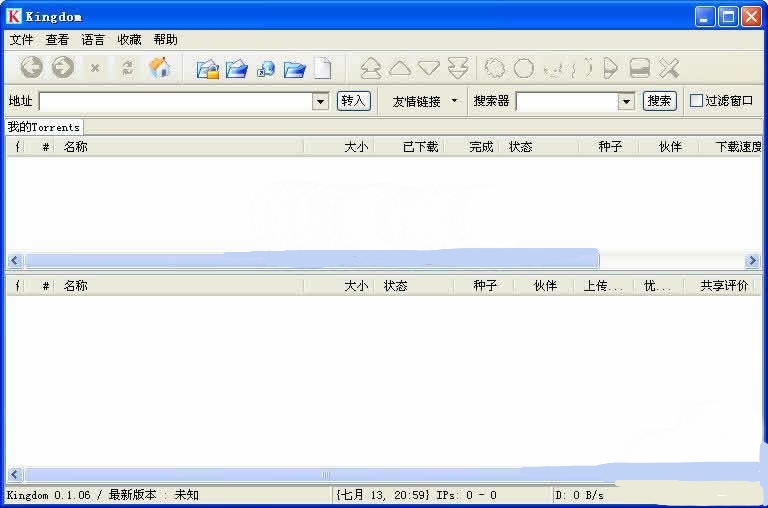Open the 友情链接 dropdown

[x=424, y=101]
